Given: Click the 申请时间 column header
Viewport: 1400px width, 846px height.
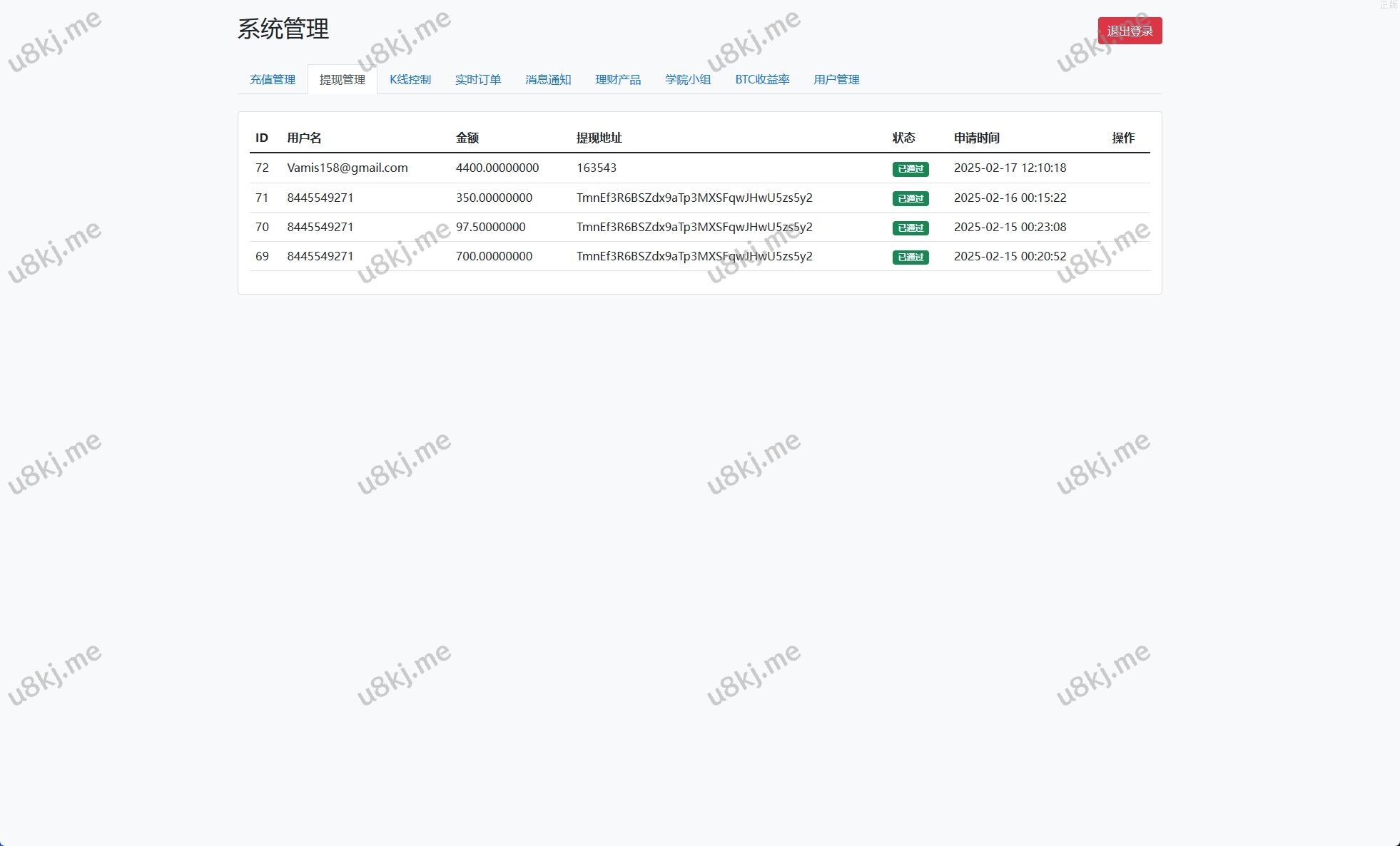Looking at the screenshot, I should pos(976,138).
